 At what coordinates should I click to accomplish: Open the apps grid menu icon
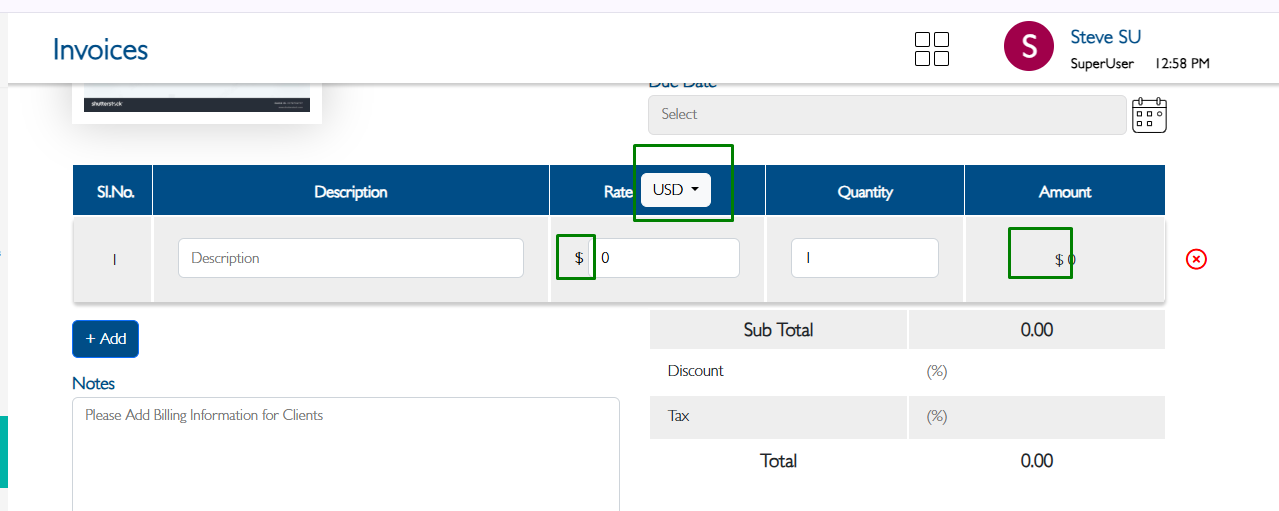point(932,49)
